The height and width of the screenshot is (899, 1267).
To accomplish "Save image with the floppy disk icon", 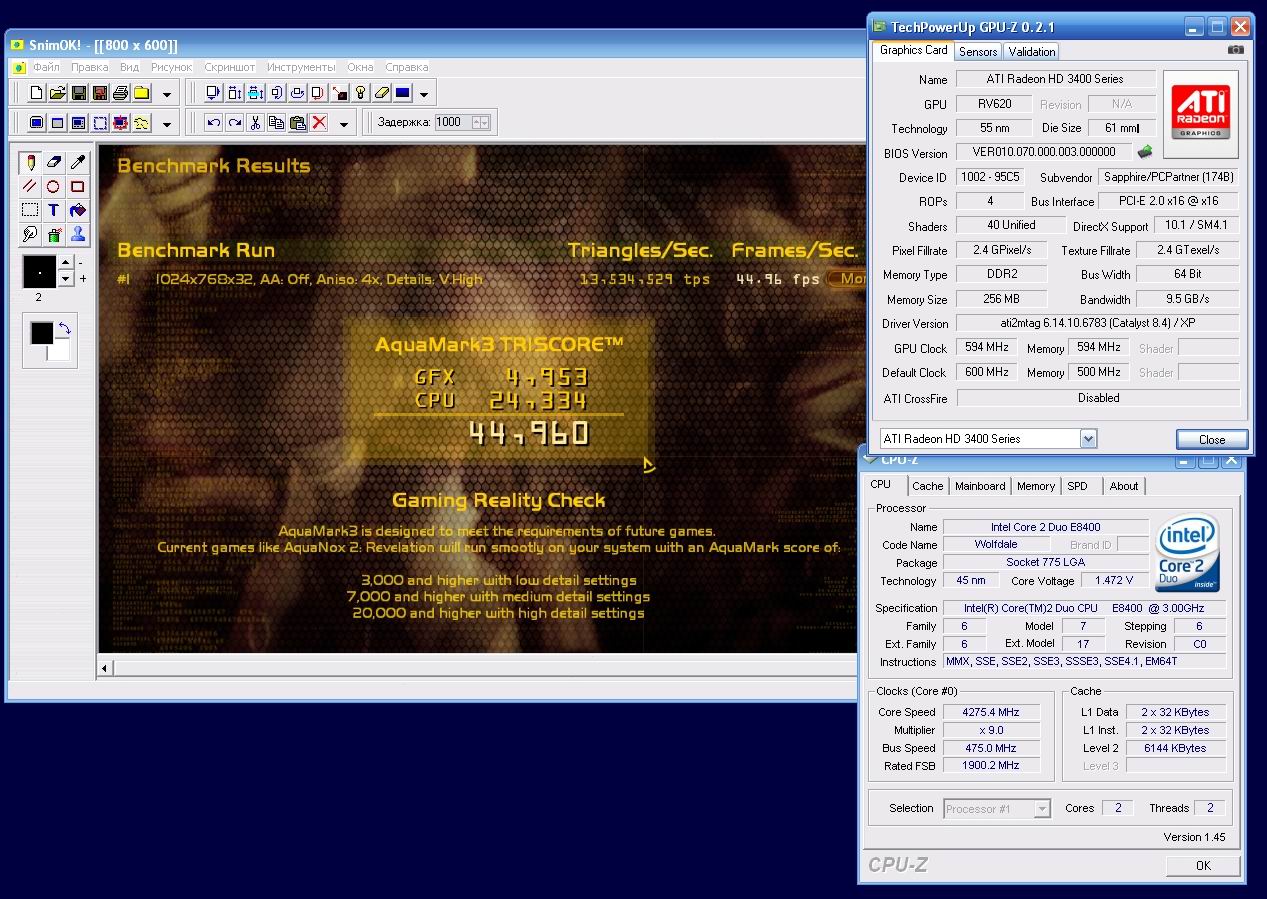I will [79, 93].
